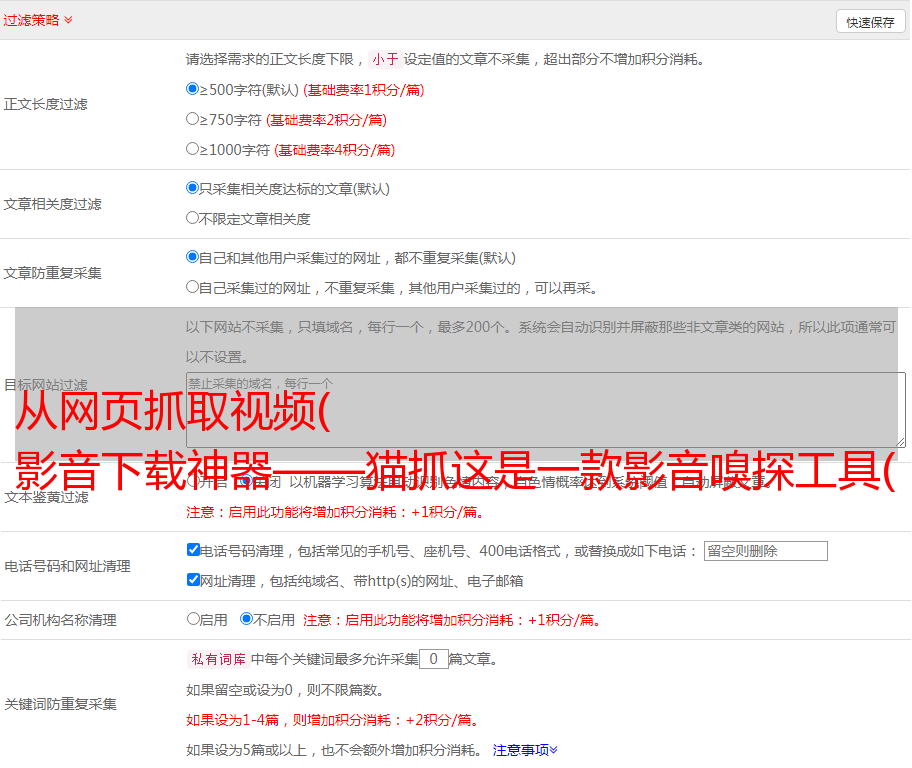
Task: Click the 文章防重复采集 label
Action: pyautogui.click(x=52, y=273)
